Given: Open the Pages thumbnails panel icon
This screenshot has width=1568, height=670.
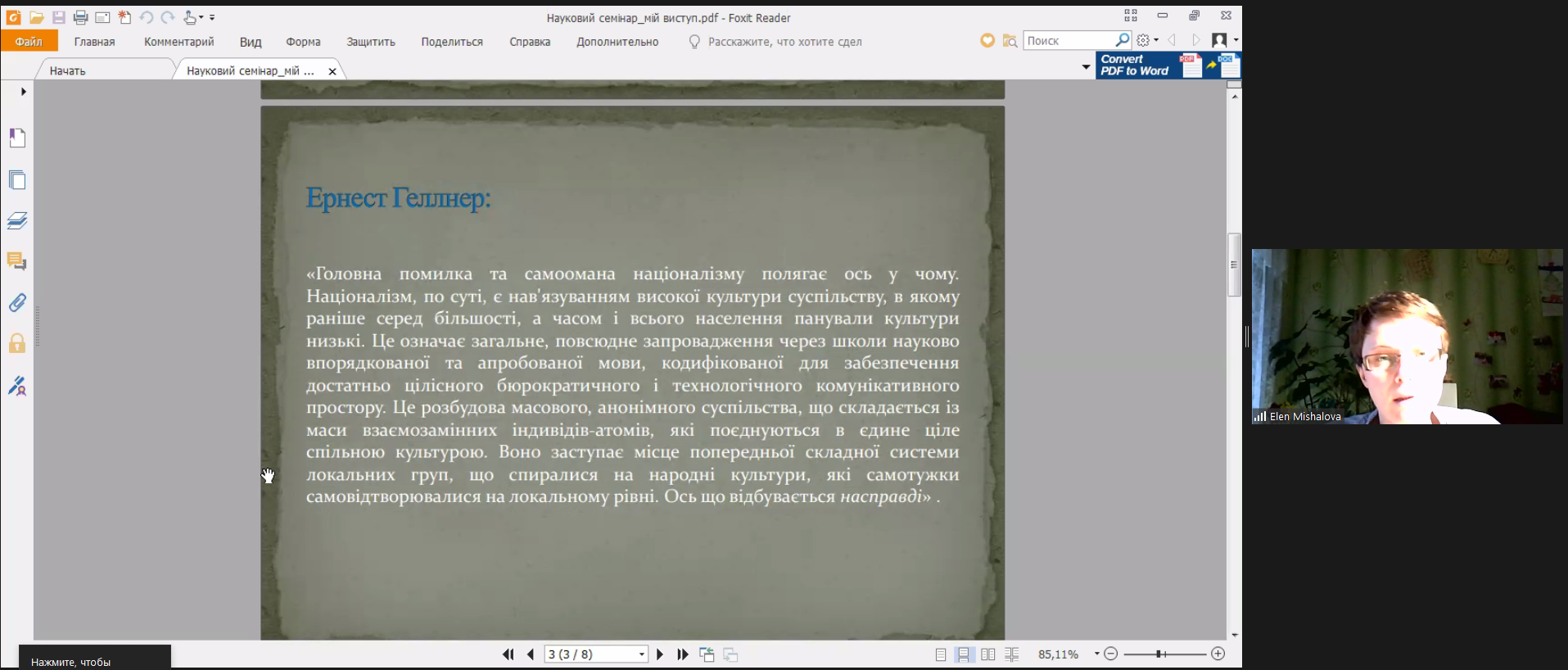Looking at the screenshot, I should point(17,179).
